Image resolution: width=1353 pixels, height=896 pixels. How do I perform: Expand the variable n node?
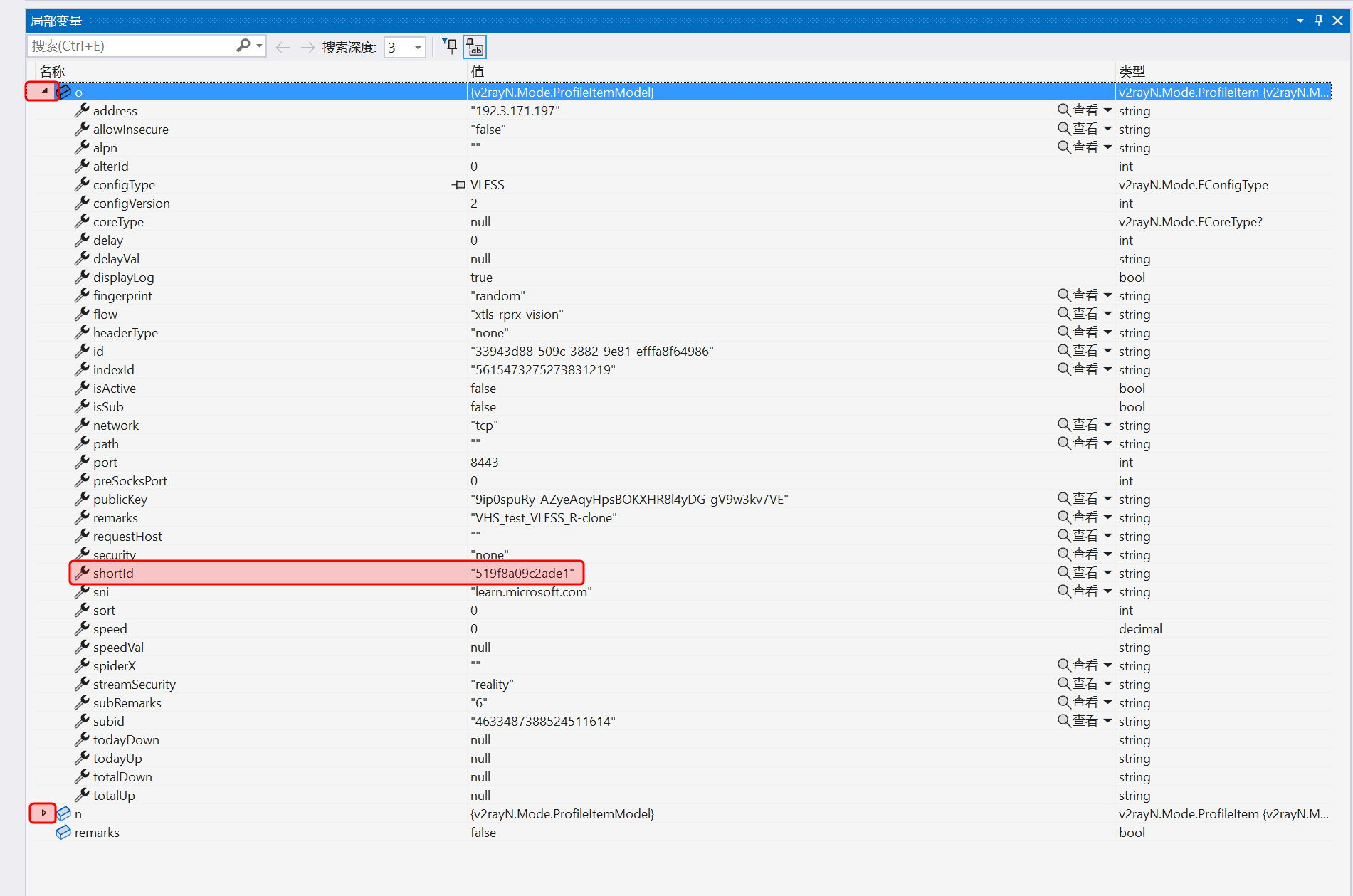point(43,813)
